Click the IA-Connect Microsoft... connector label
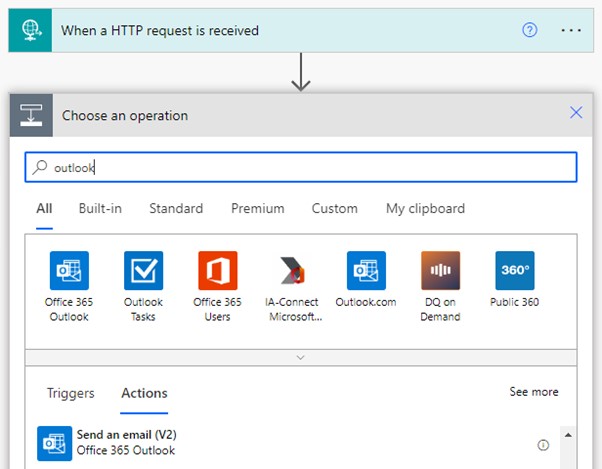Screen dimensions: 602x469 (292, 309)
